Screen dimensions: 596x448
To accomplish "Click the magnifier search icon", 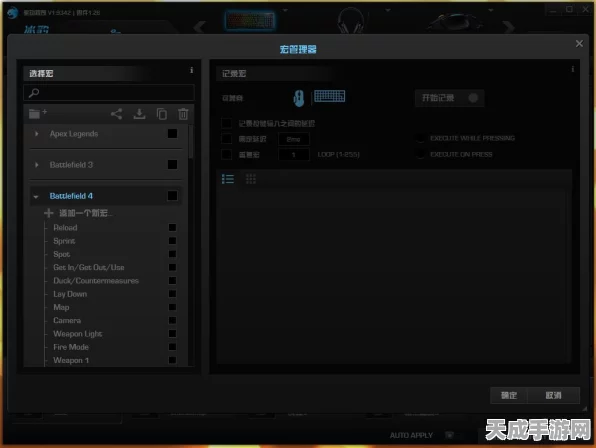I will point(34,93).
